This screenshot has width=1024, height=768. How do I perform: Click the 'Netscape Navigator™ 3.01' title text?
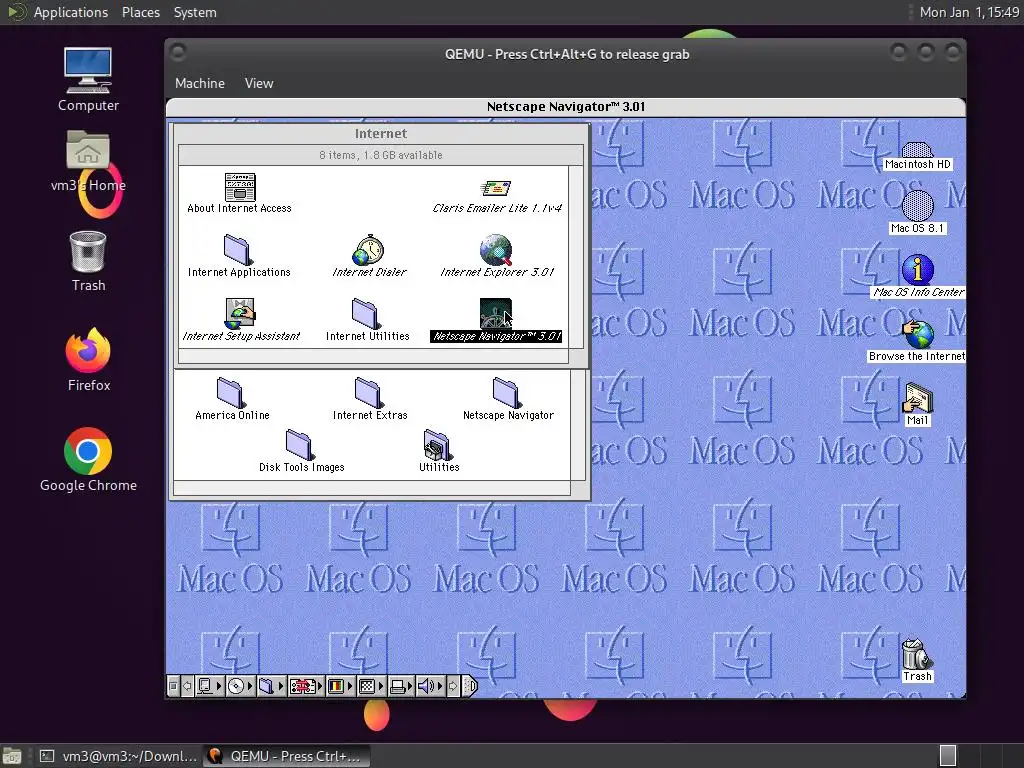pyautogui.click(x=566, y=106)
